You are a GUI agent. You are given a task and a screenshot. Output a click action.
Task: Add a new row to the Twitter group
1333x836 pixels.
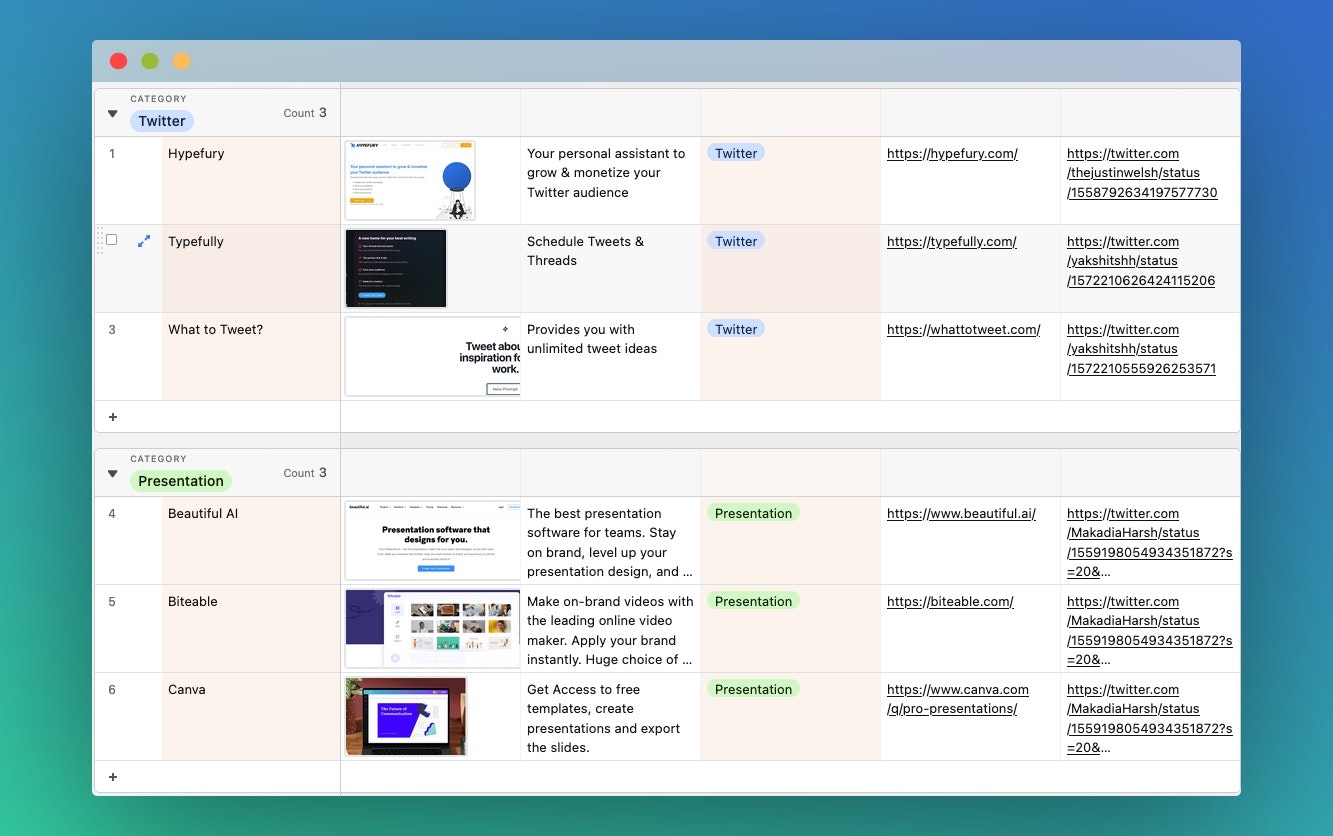[x=112, y=417]
